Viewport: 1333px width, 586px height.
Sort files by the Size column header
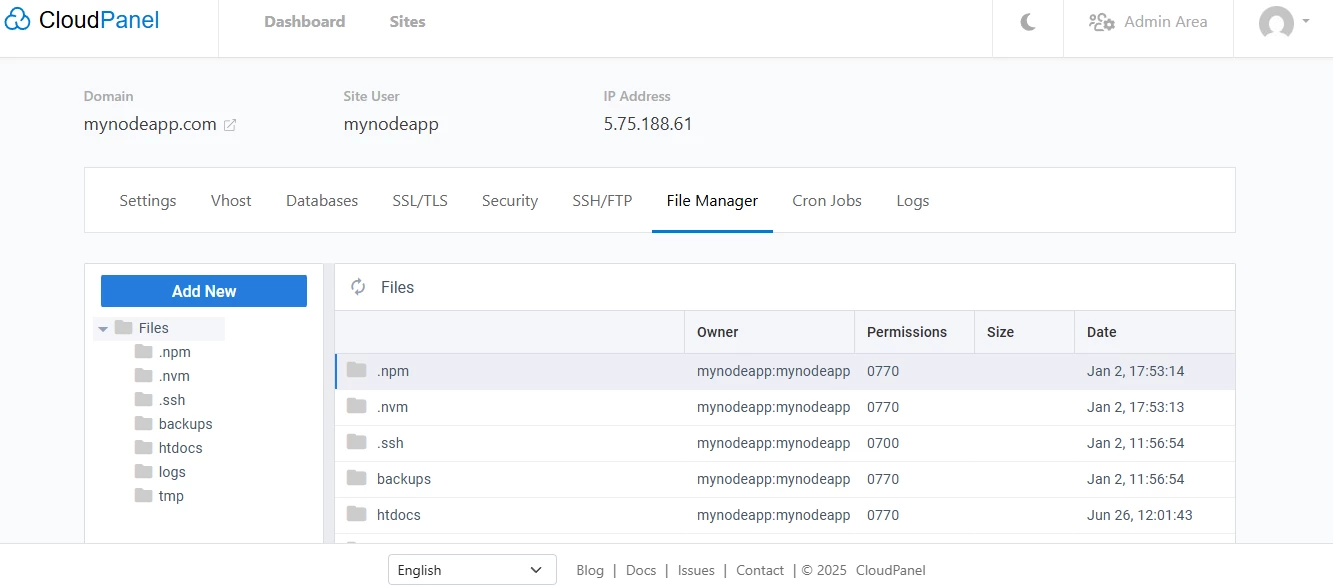[1000, 331]
